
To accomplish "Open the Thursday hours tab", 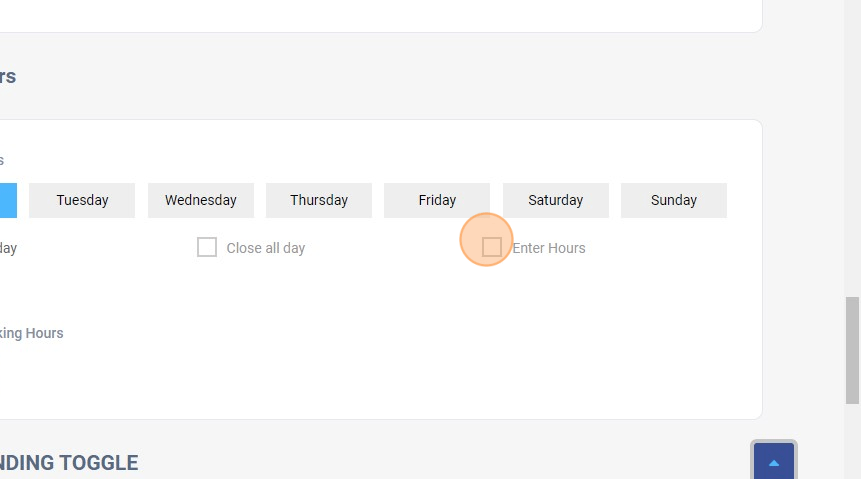I will (x=319, y=200).
